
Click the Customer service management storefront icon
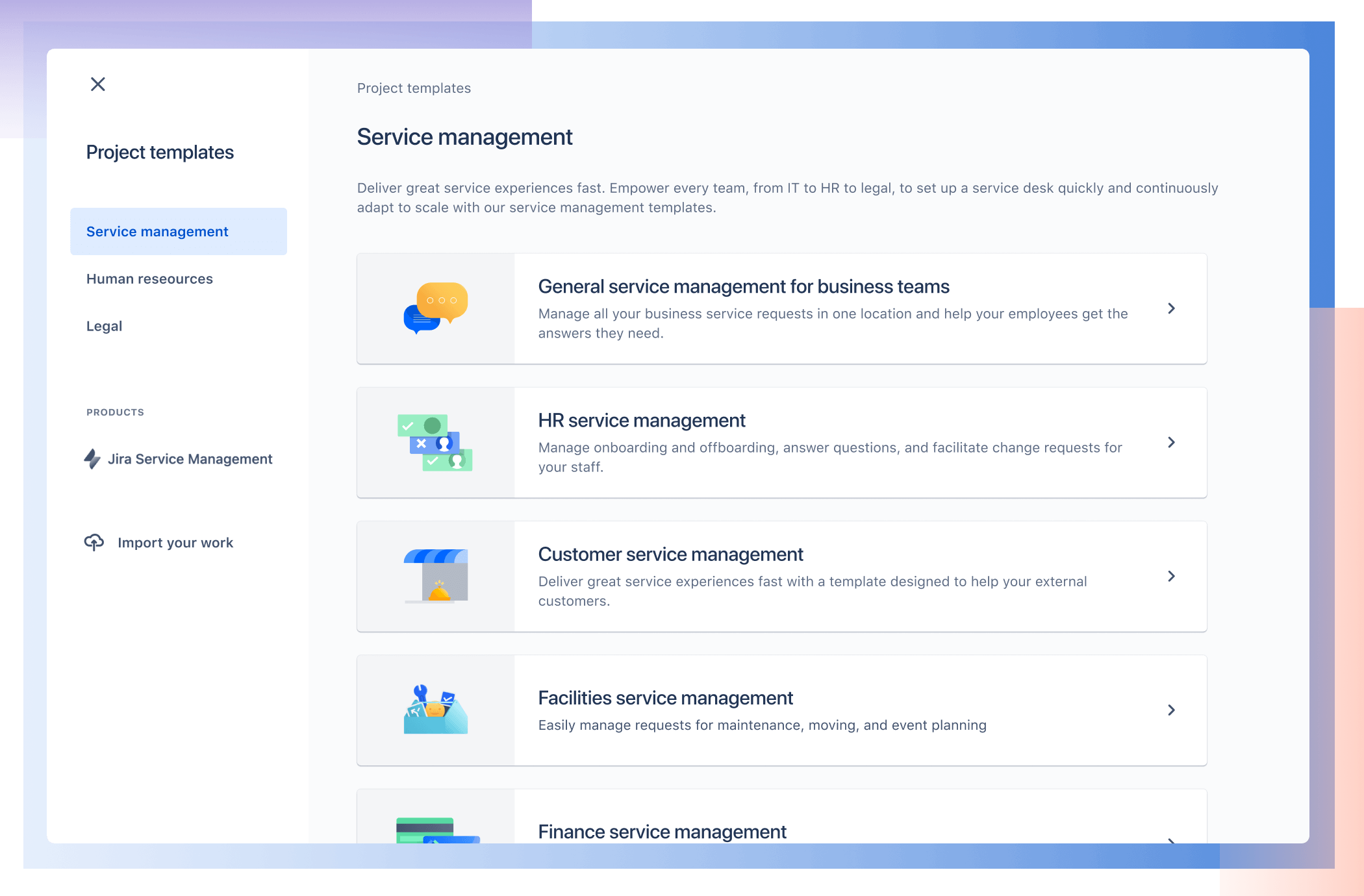[x=437, y=576]
